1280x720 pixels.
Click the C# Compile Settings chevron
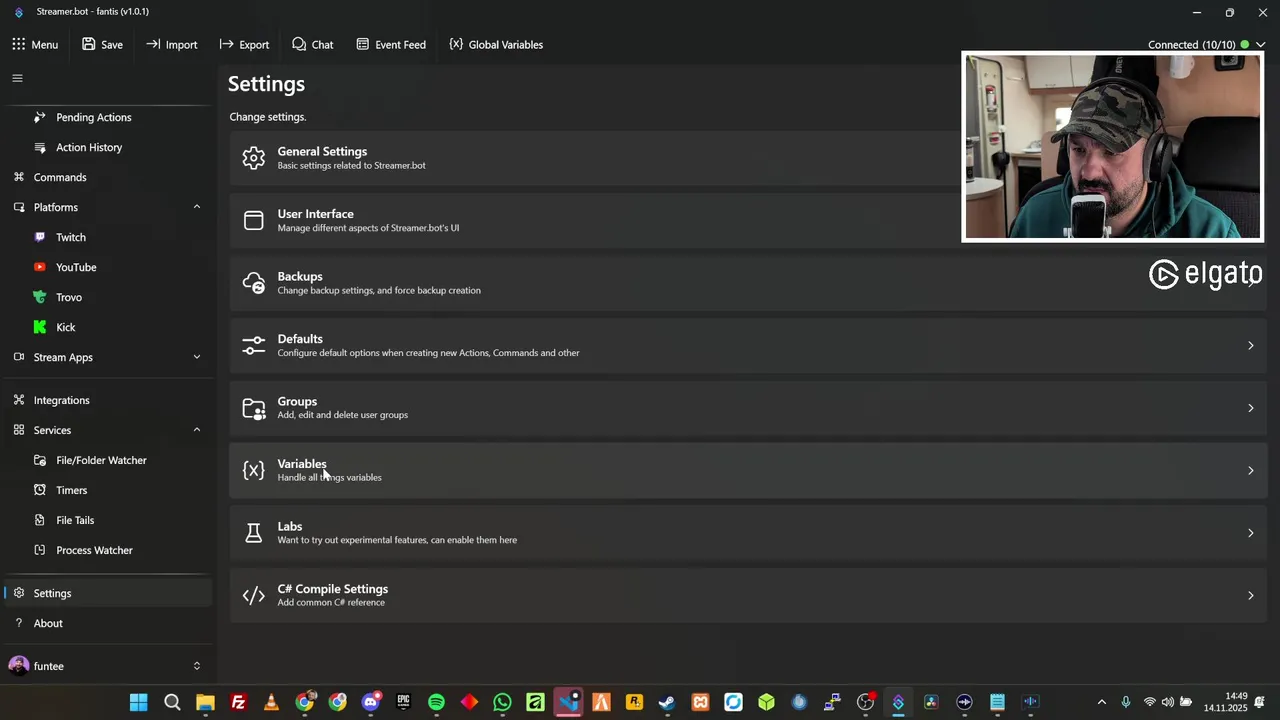click(x=1250, y=596)
